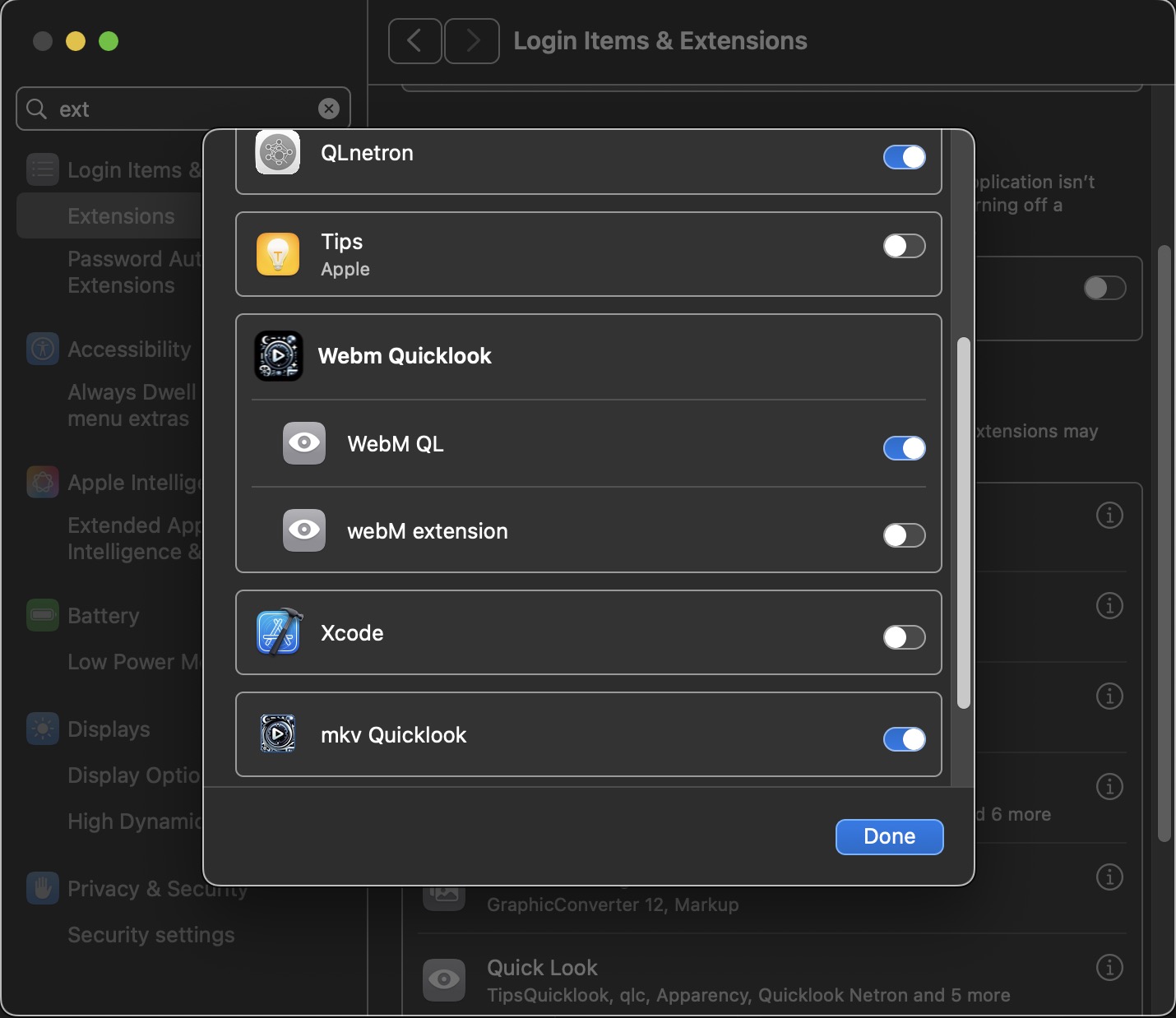The width and height of the screenshot is (1176, 1018).
Task: Go back with the left chevron
Action: pyautogui.click(x=415, y=40)
